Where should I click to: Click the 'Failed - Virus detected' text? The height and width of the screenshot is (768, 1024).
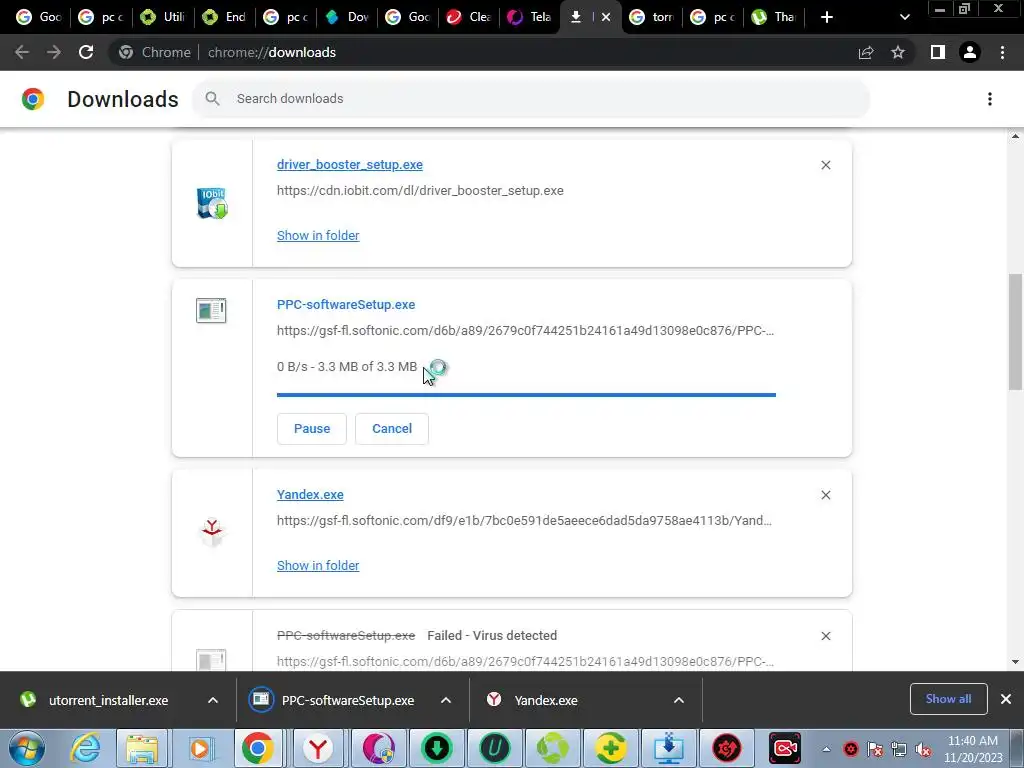[492, 635]
